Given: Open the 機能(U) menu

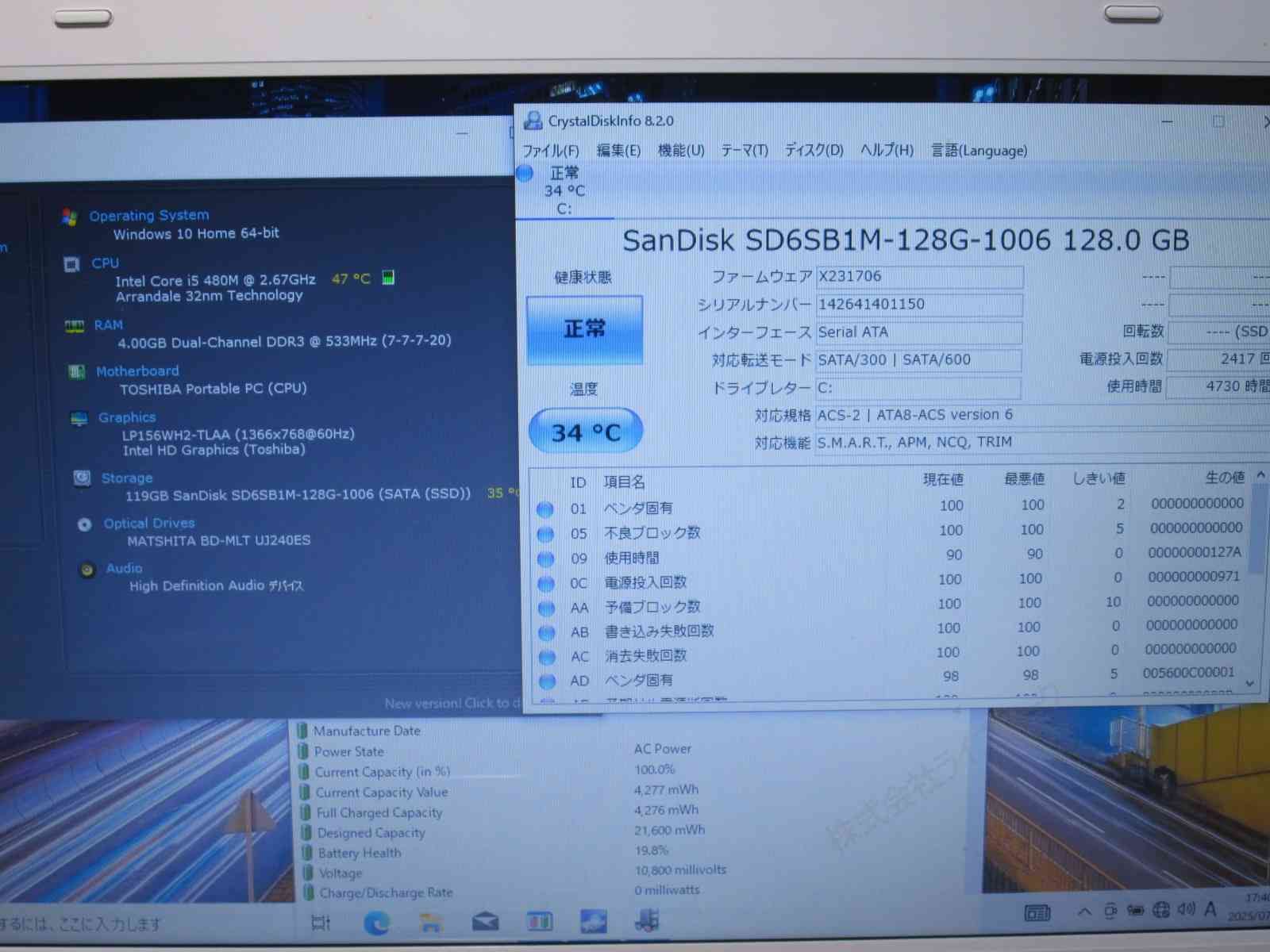Looking at the screenshot, I should (681, 151).
